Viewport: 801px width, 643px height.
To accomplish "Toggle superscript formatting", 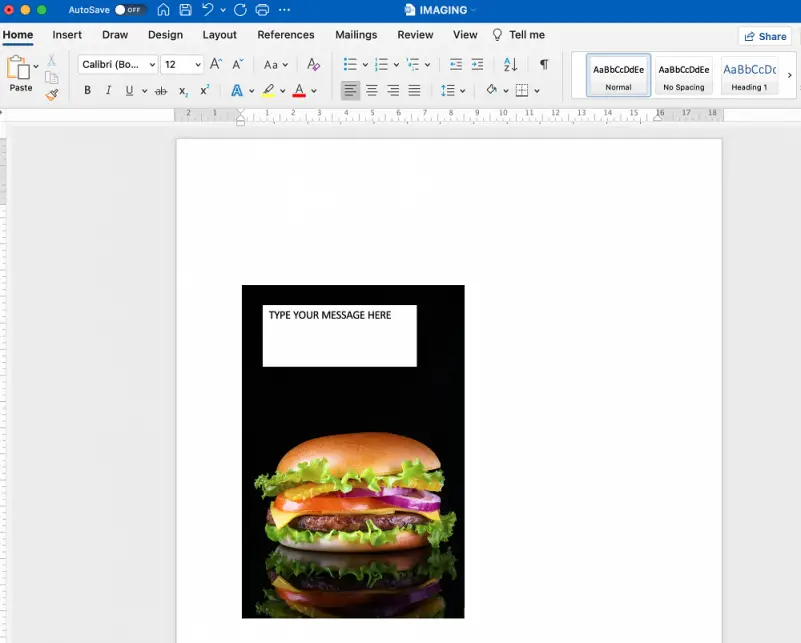I will (204, 90).
